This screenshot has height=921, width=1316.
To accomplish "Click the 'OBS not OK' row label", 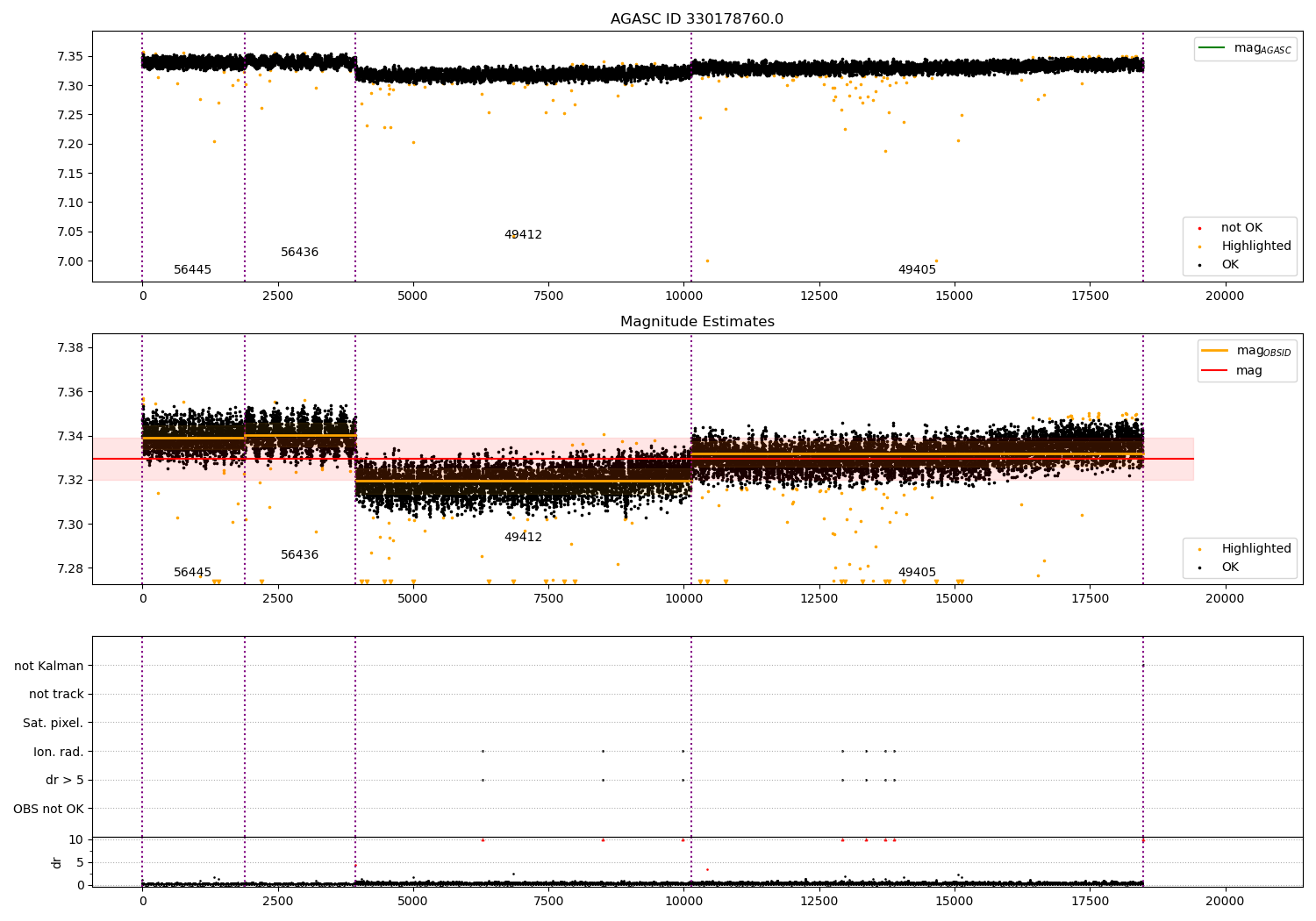I will pos(49,809).
